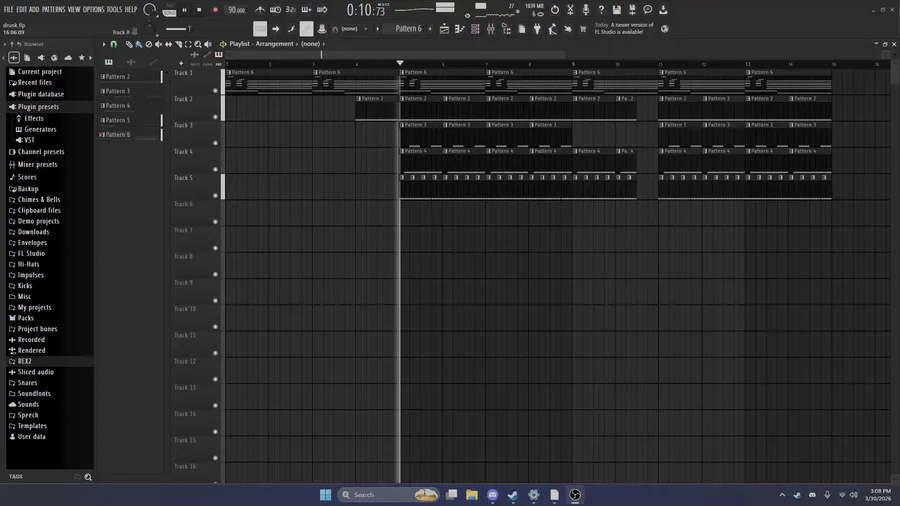Open the FILE menu

coord(9,10)
